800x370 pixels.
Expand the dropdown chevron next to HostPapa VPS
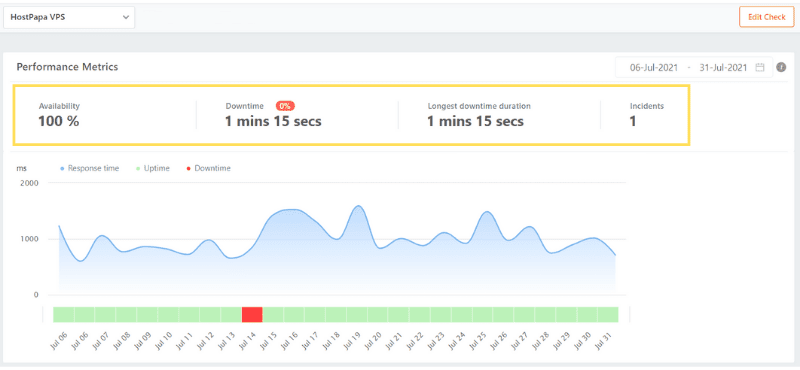click(x=126, y=17)
